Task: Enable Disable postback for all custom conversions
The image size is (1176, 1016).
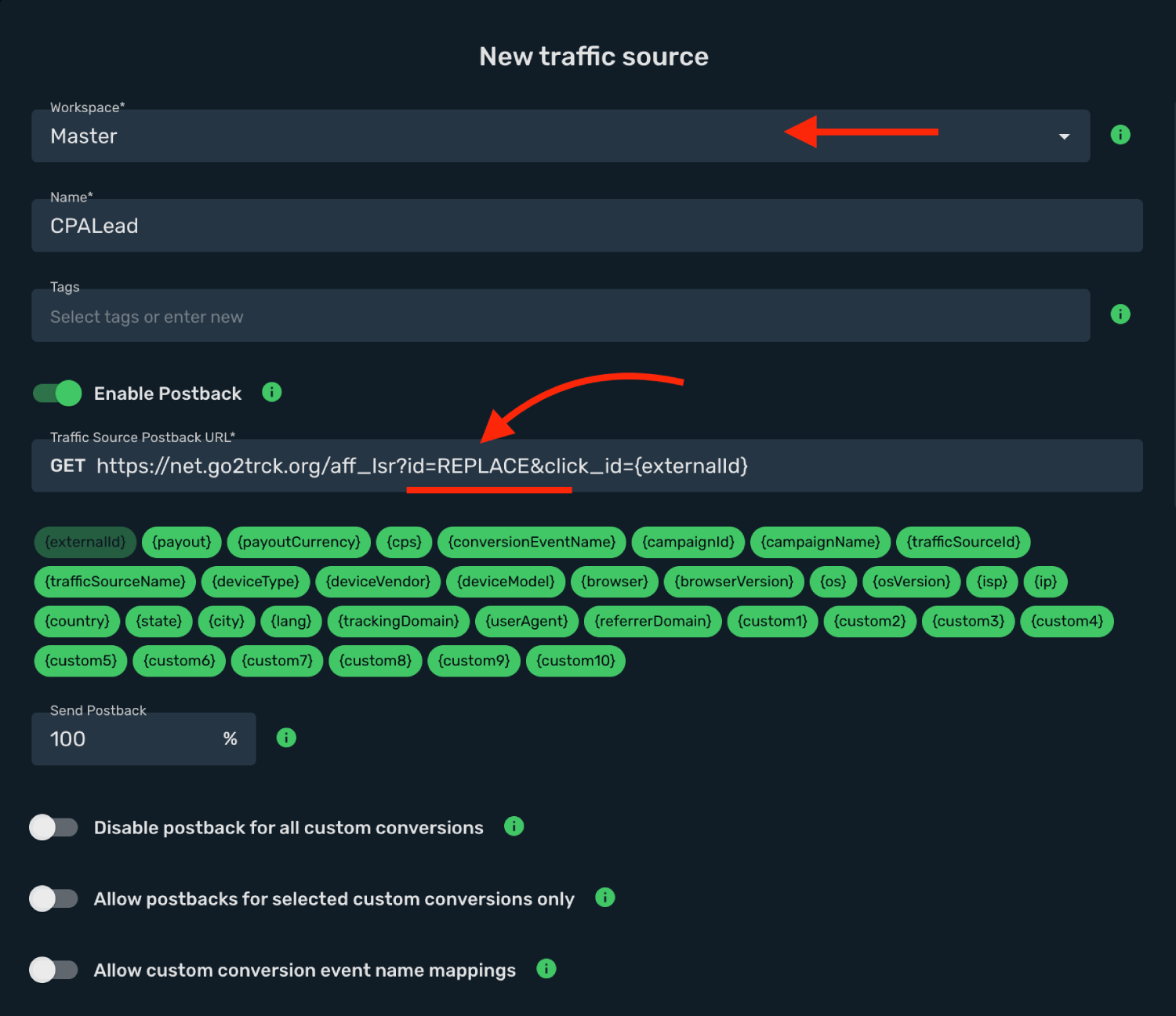Action: point(53,827)
